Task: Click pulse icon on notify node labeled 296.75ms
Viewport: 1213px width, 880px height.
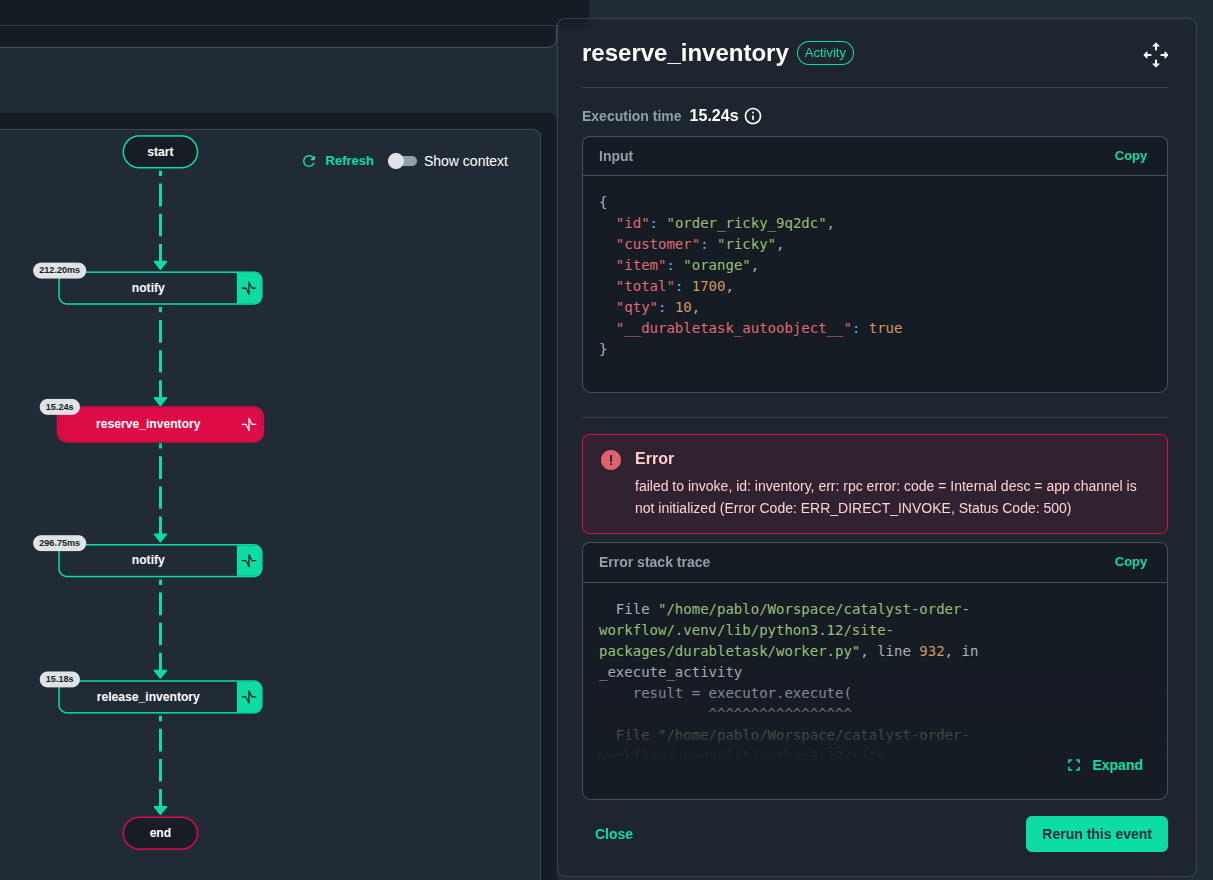Action: pyautogui.click(x=249, y=560)
